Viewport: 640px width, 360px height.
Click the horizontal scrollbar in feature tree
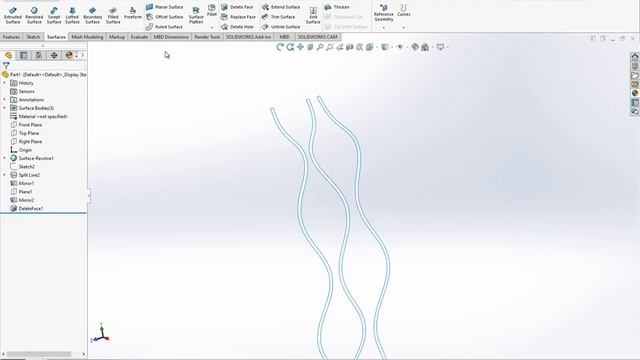coord(39,354)
